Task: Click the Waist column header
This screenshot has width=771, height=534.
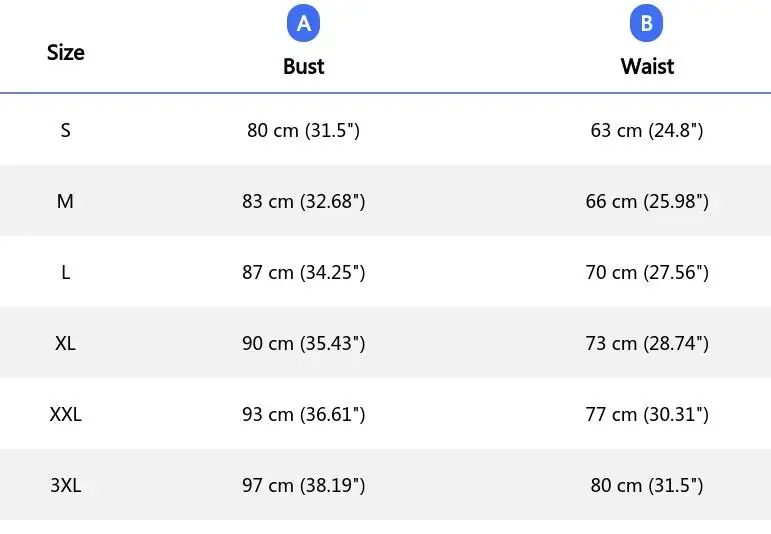Action: pyautogui.click(x=647, y=66)
